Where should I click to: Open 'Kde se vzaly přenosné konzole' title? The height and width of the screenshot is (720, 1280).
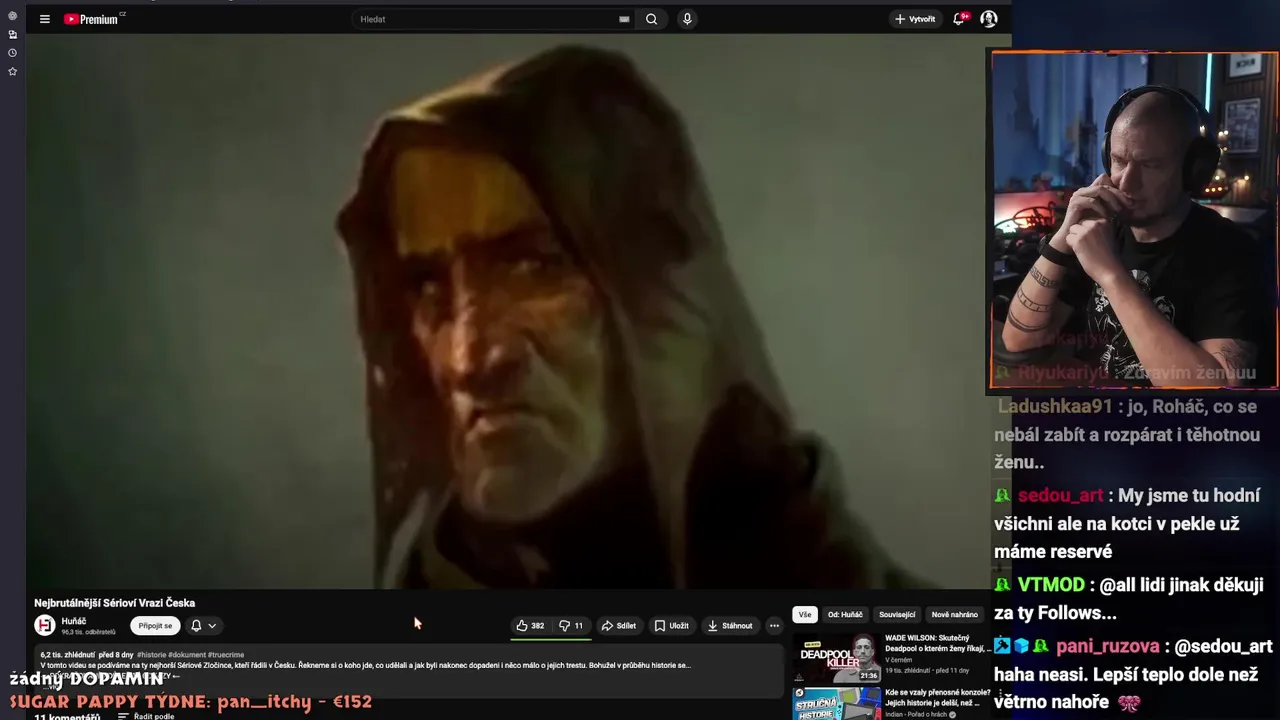pyautogui.click(x=937, y=697)
